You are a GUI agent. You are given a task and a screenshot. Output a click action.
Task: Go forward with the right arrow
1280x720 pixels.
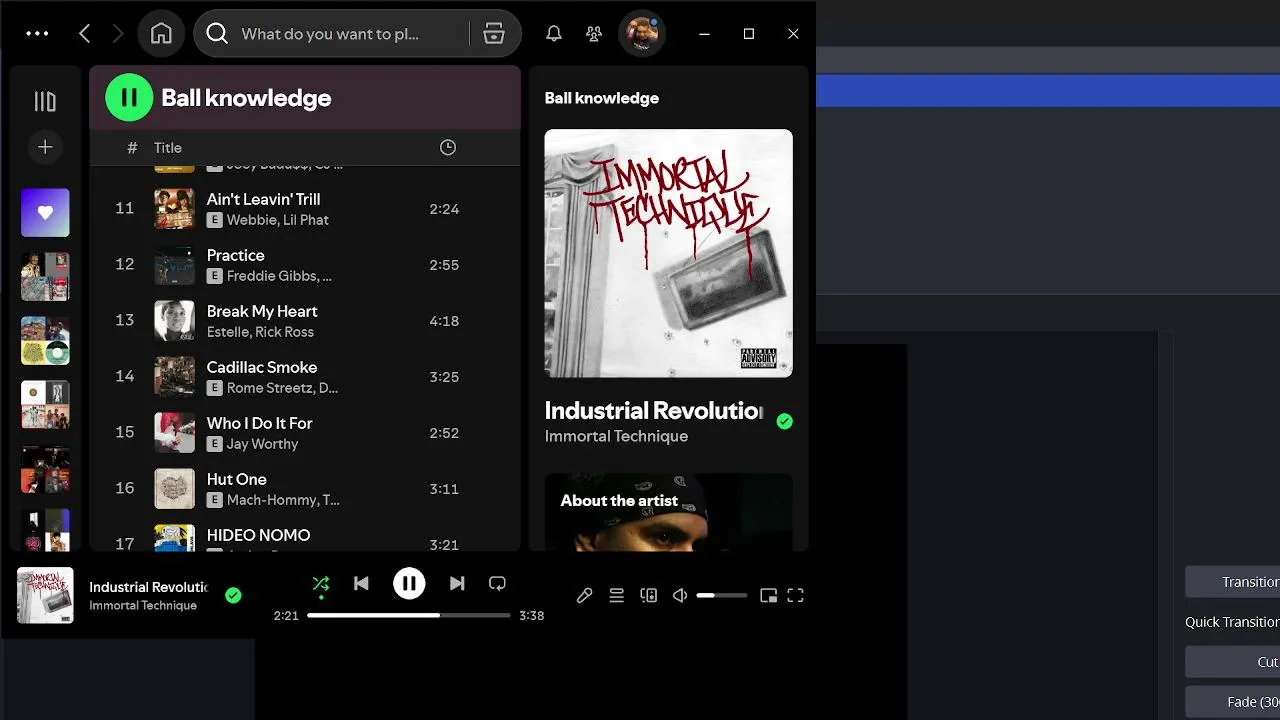tap(118, 34)
